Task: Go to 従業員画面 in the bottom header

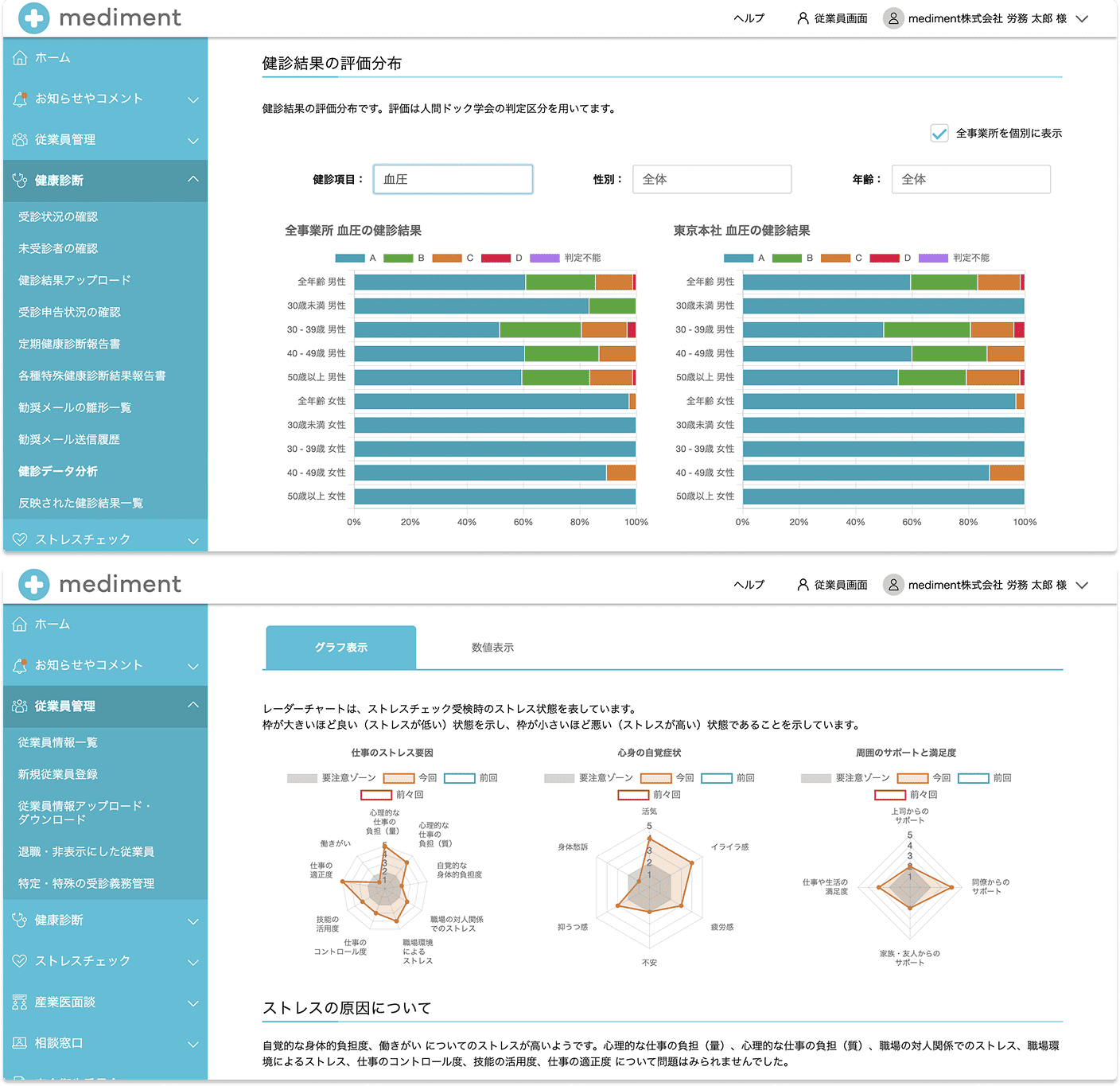Action: [832, 585]
